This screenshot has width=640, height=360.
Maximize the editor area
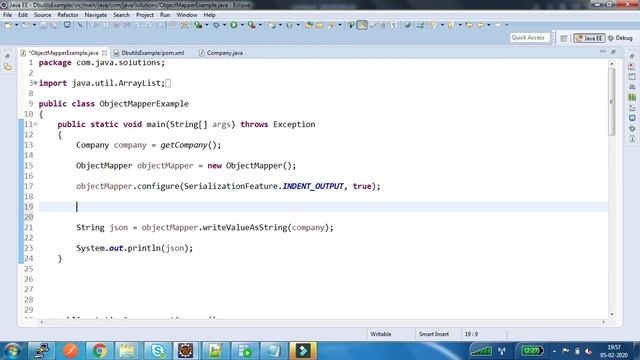tap(613, 52)
